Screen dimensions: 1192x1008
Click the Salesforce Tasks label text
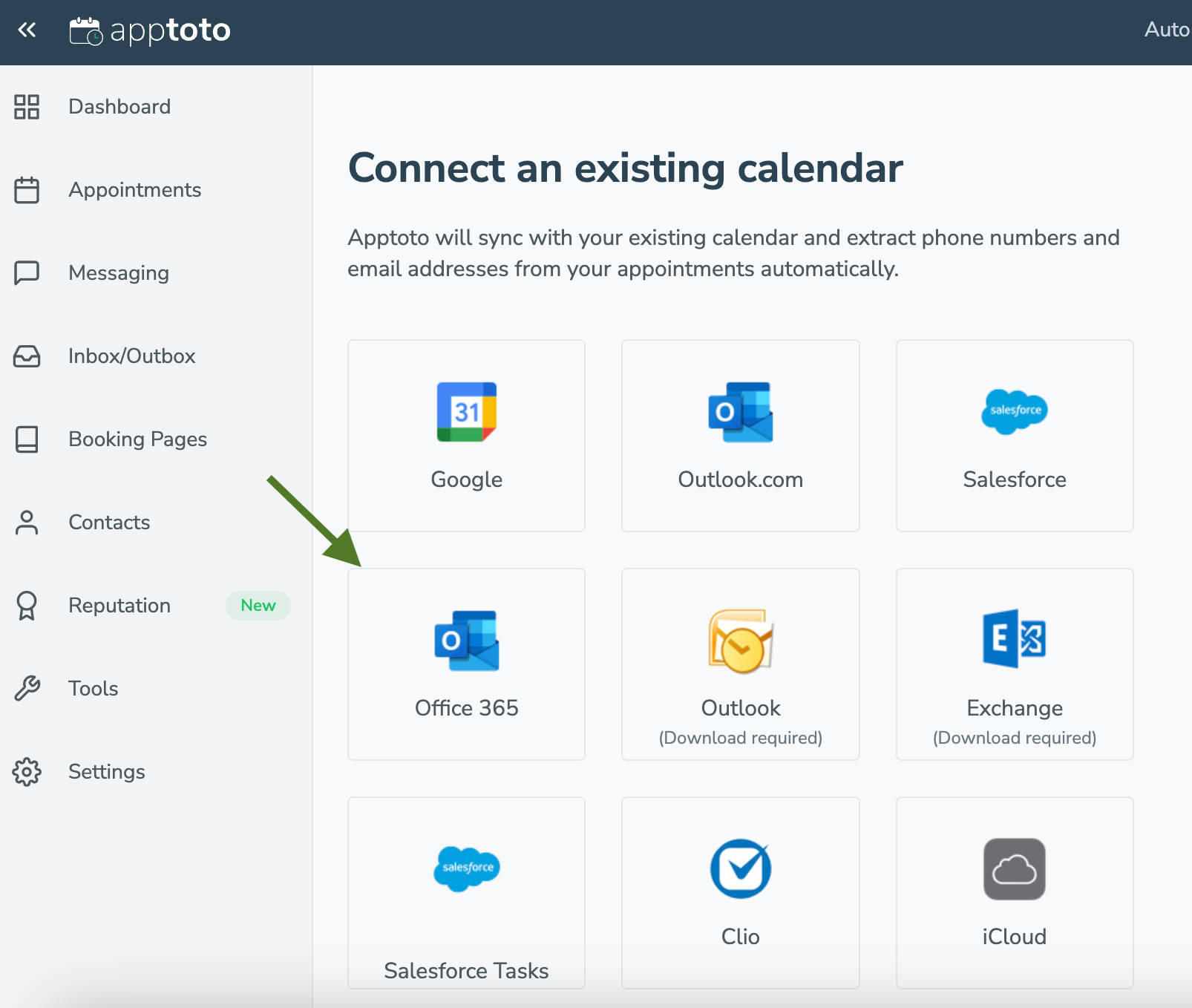tap(466, 971)
